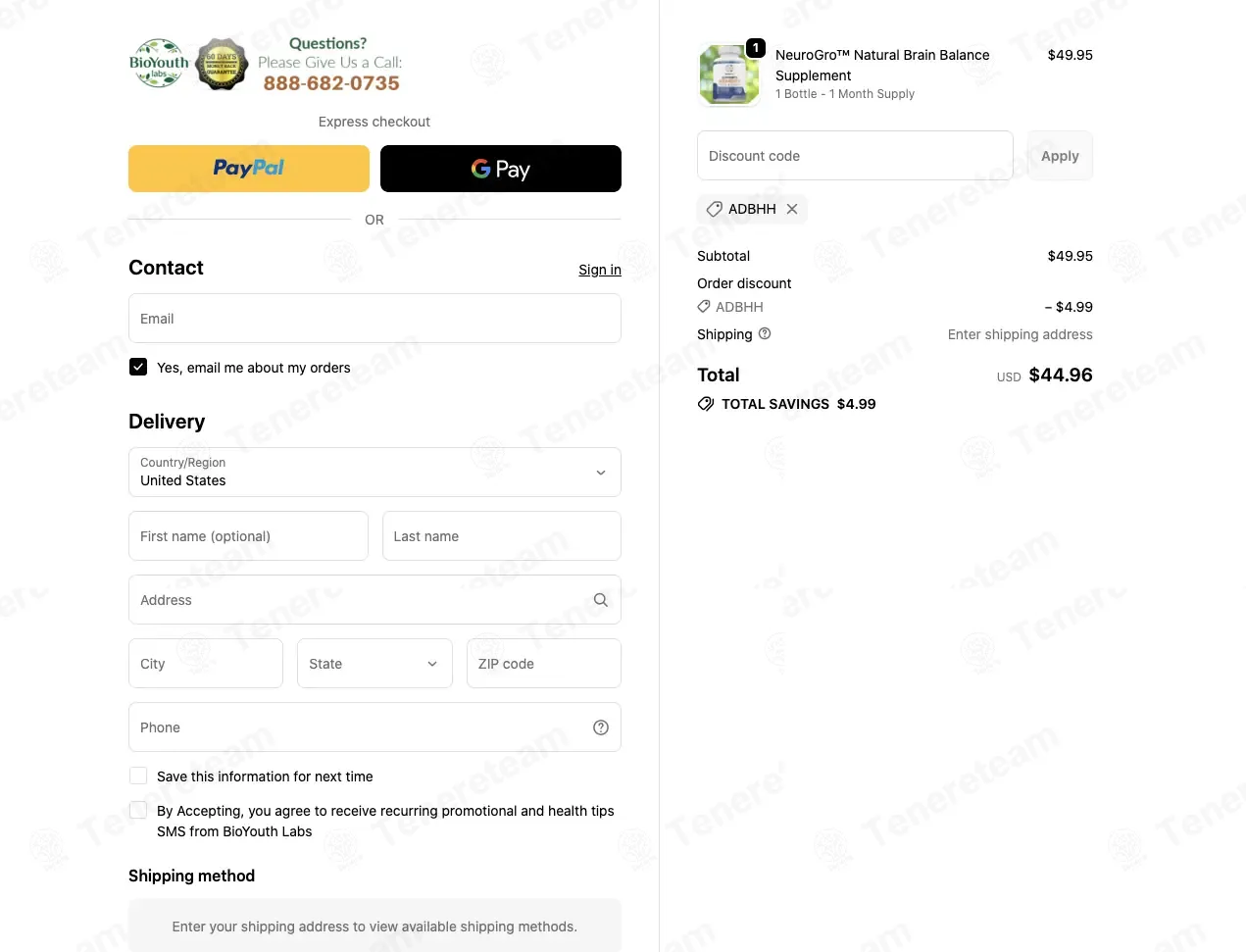Image resolution: width=1246 pixels, height=952 pixels.
Task: Click the tag icon in ADBHH chip
Action: [715, 209]
